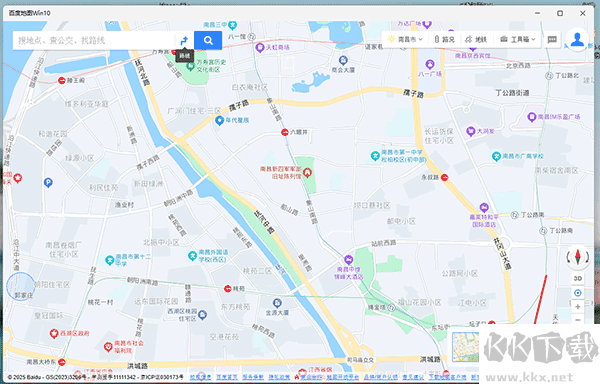Open the 服务条款 footer link
Screen dimensions: 600x384
(253, 377)
